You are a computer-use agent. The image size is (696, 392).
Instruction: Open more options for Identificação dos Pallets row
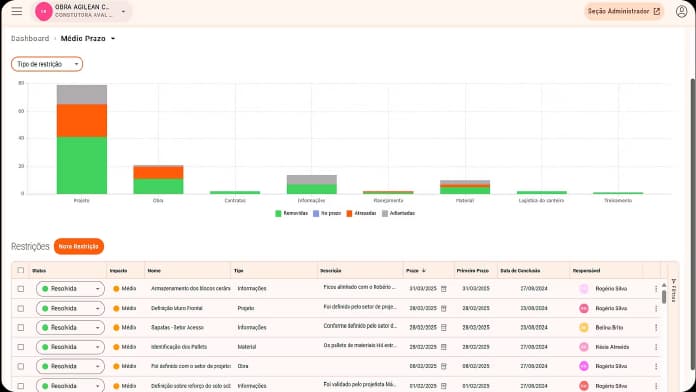(x=656, y=347)
